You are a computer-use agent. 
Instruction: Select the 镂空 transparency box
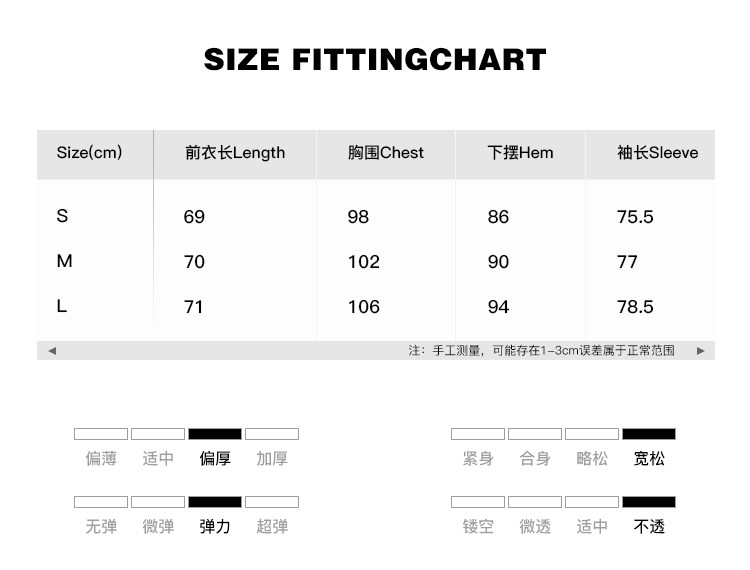tap(478, 502)
